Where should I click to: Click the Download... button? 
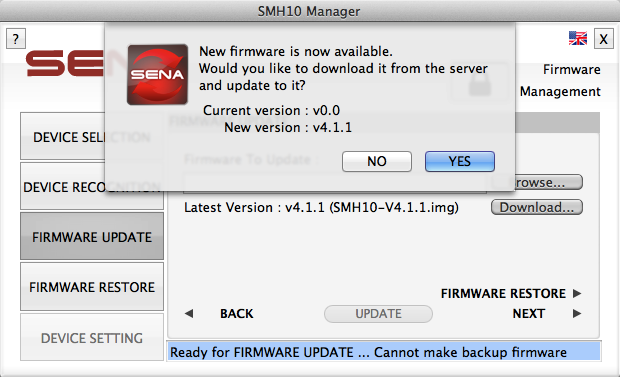pos(537,207)
